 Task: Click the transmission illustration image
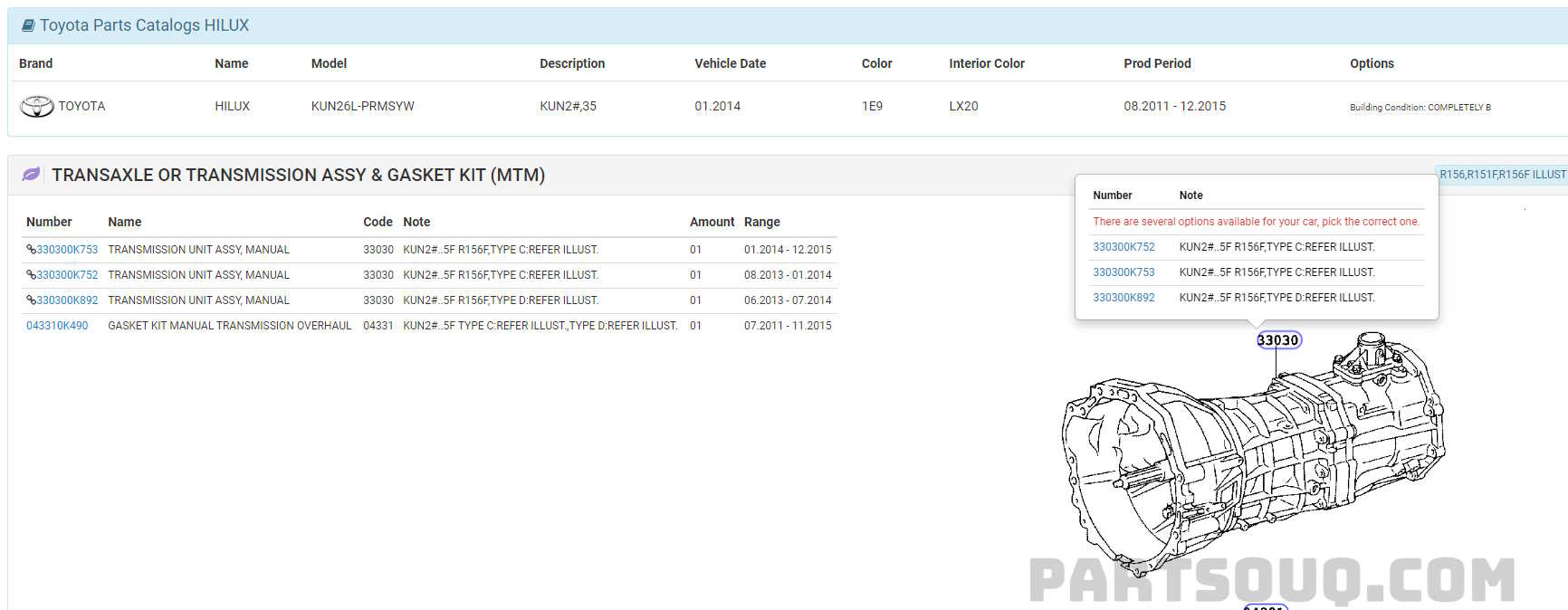coord(1254,453)
